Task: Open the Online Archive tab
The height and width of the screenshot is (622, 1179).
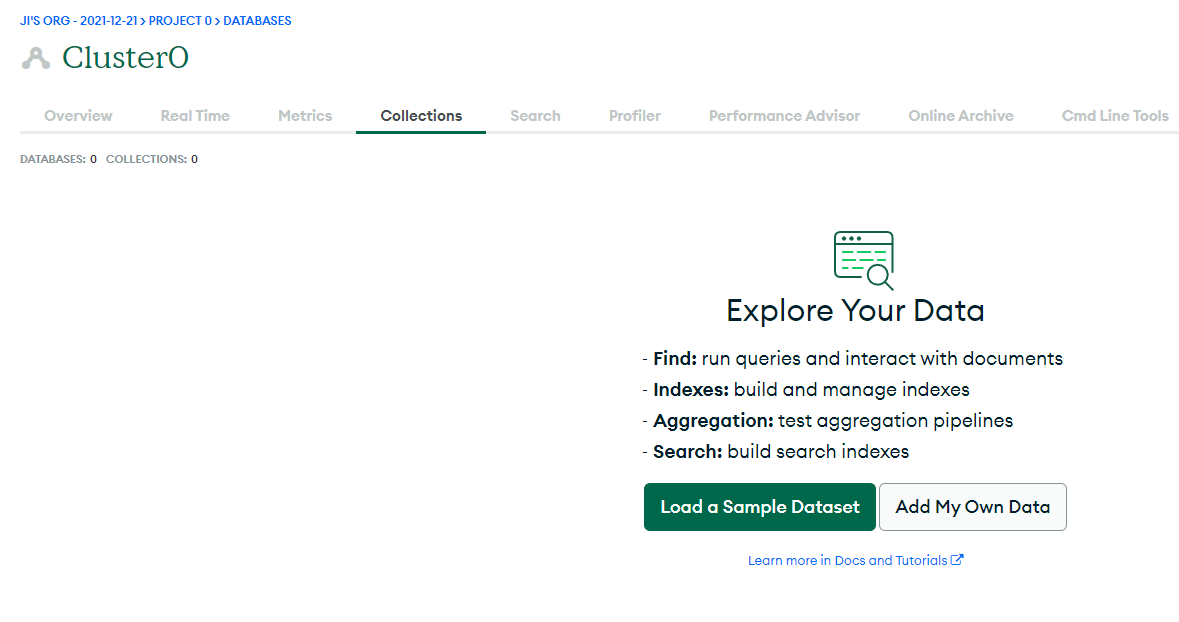Action: [x=961, y=116]
